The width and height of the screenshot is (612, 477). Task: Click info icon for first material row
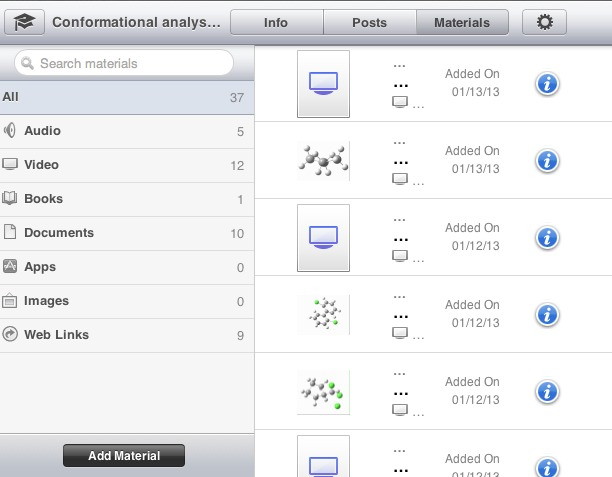(547, 84)
